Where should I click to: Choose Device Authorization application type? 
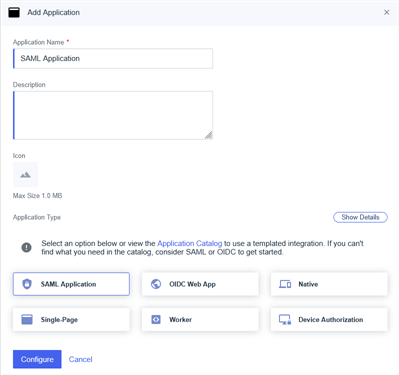click(x=329, y=319)
